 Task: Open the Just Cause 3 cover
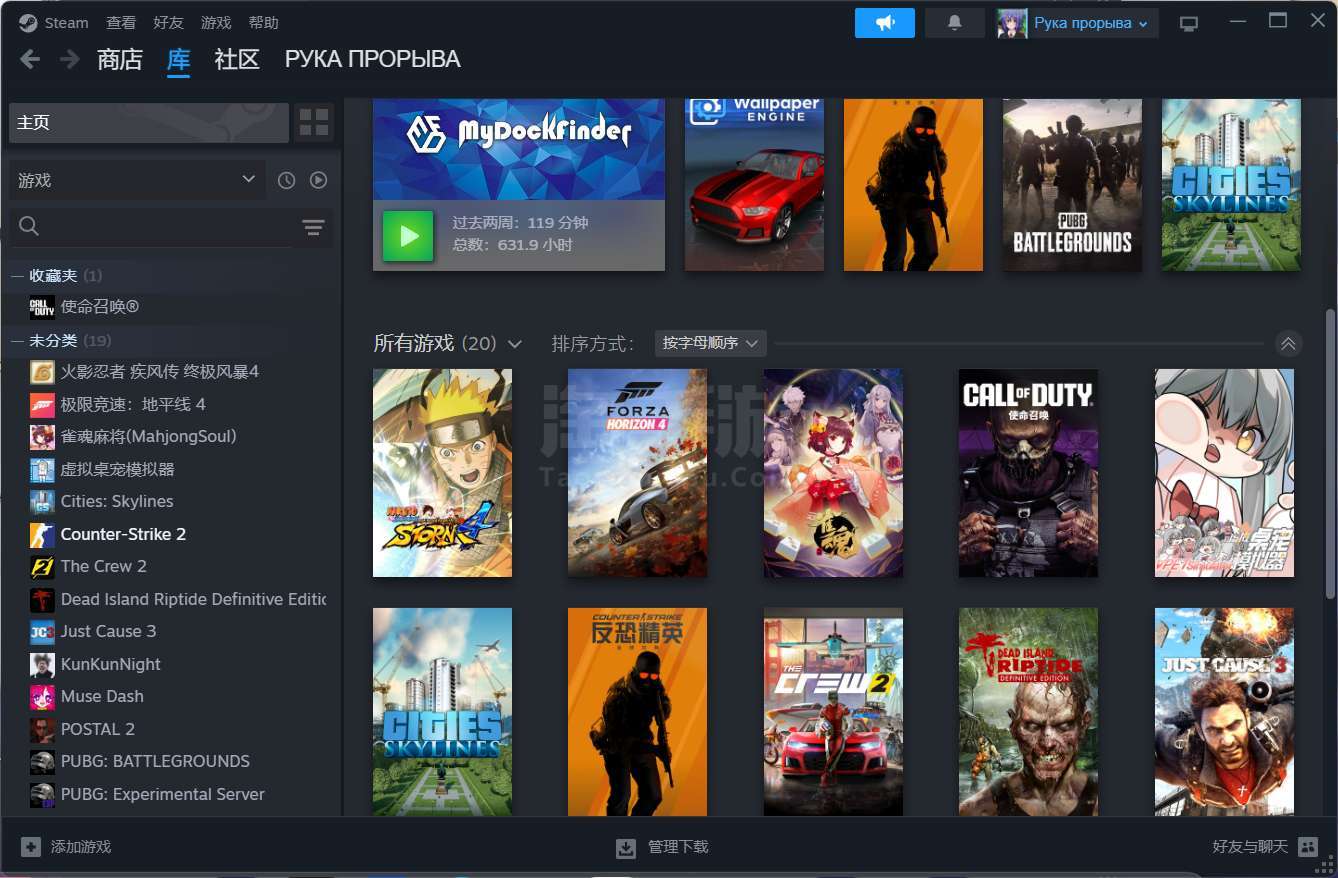pyautogui.click(x=1224, y=712)
